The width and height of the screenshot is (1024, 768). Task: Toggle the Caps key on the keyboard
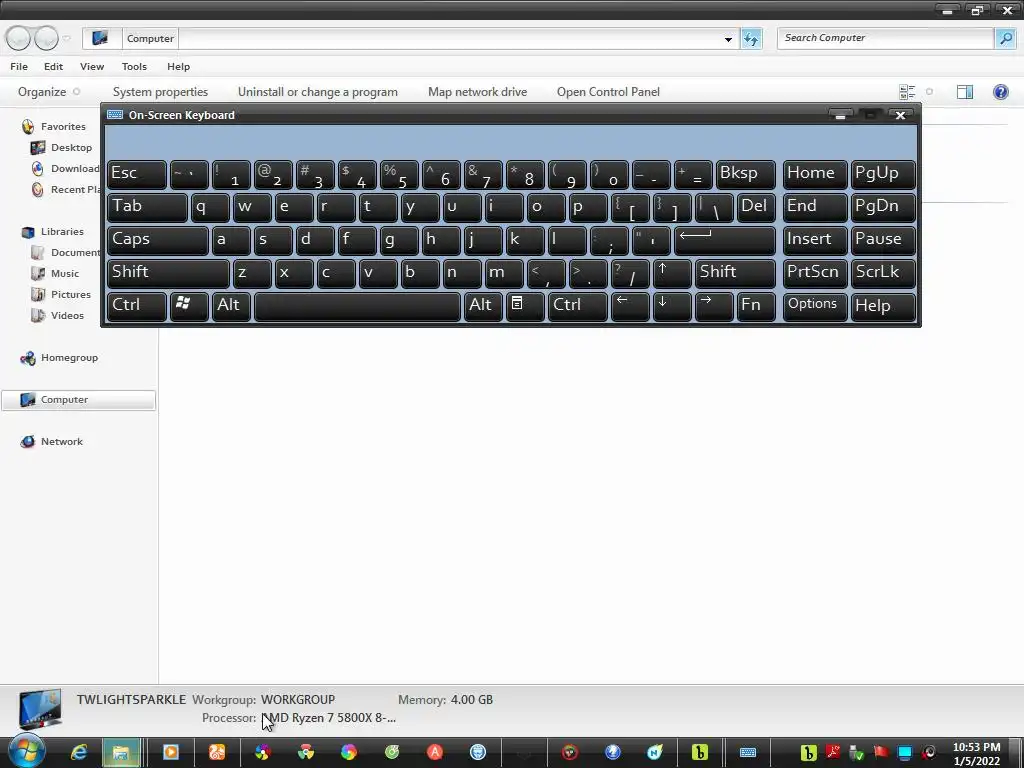[157, 240]
